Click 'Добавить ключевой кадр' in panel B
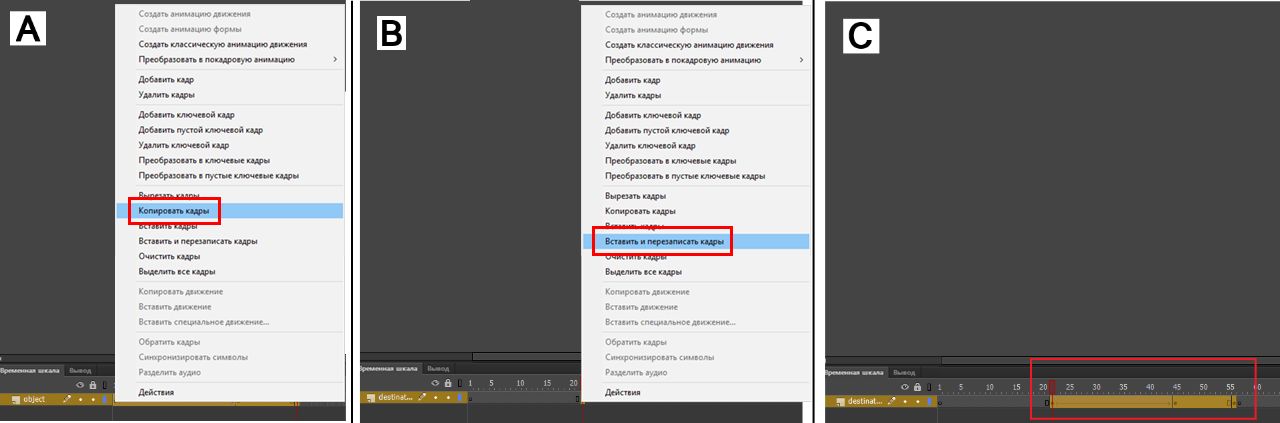This screenshot has width=1280, height=423. 653,115
